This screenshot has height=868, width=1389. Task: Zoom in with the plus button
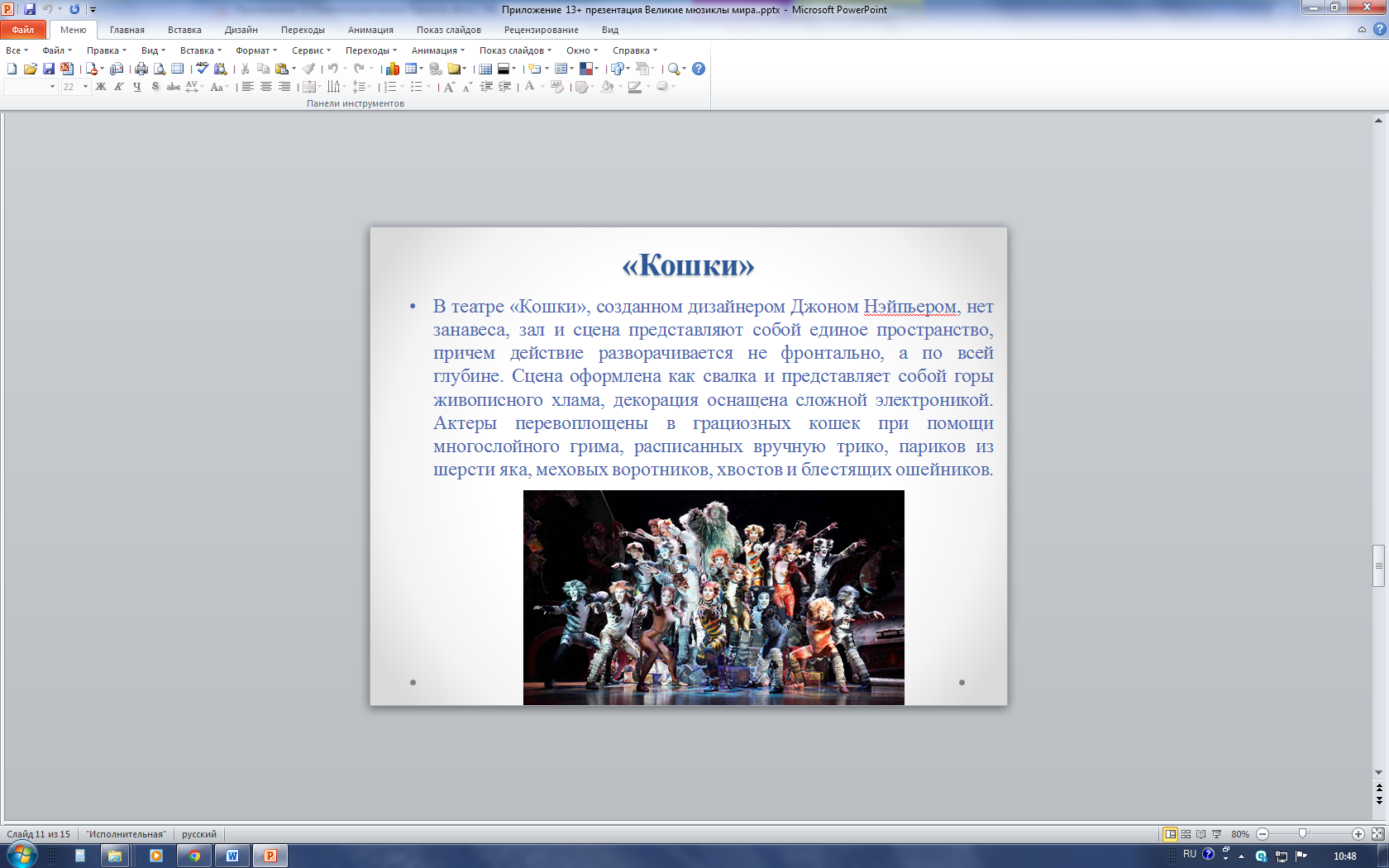(1358, 834)
